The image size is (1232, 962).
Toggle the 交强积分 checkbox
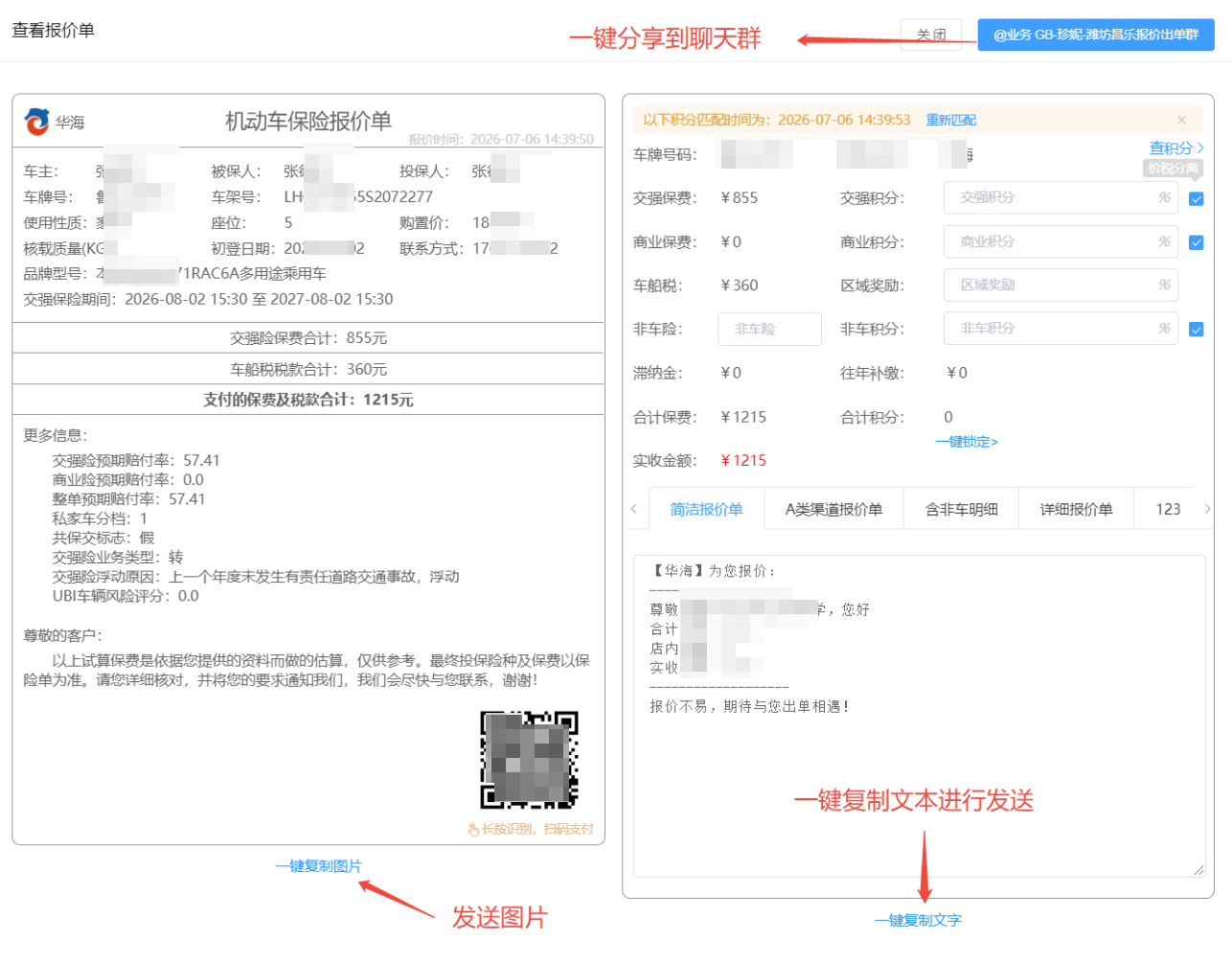pos(1196,199)
